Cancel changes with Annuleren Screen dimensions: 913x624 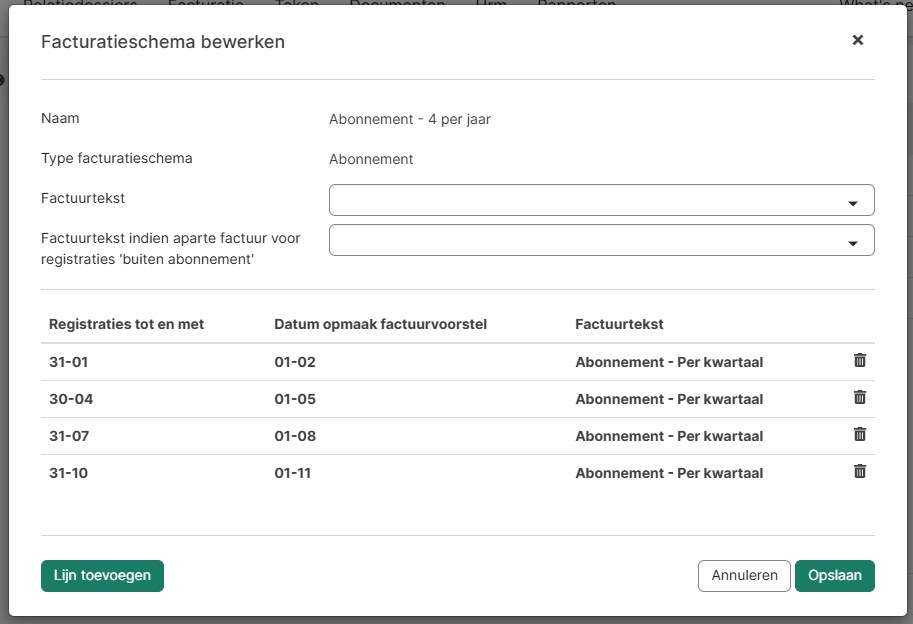[x=744, y=576]
